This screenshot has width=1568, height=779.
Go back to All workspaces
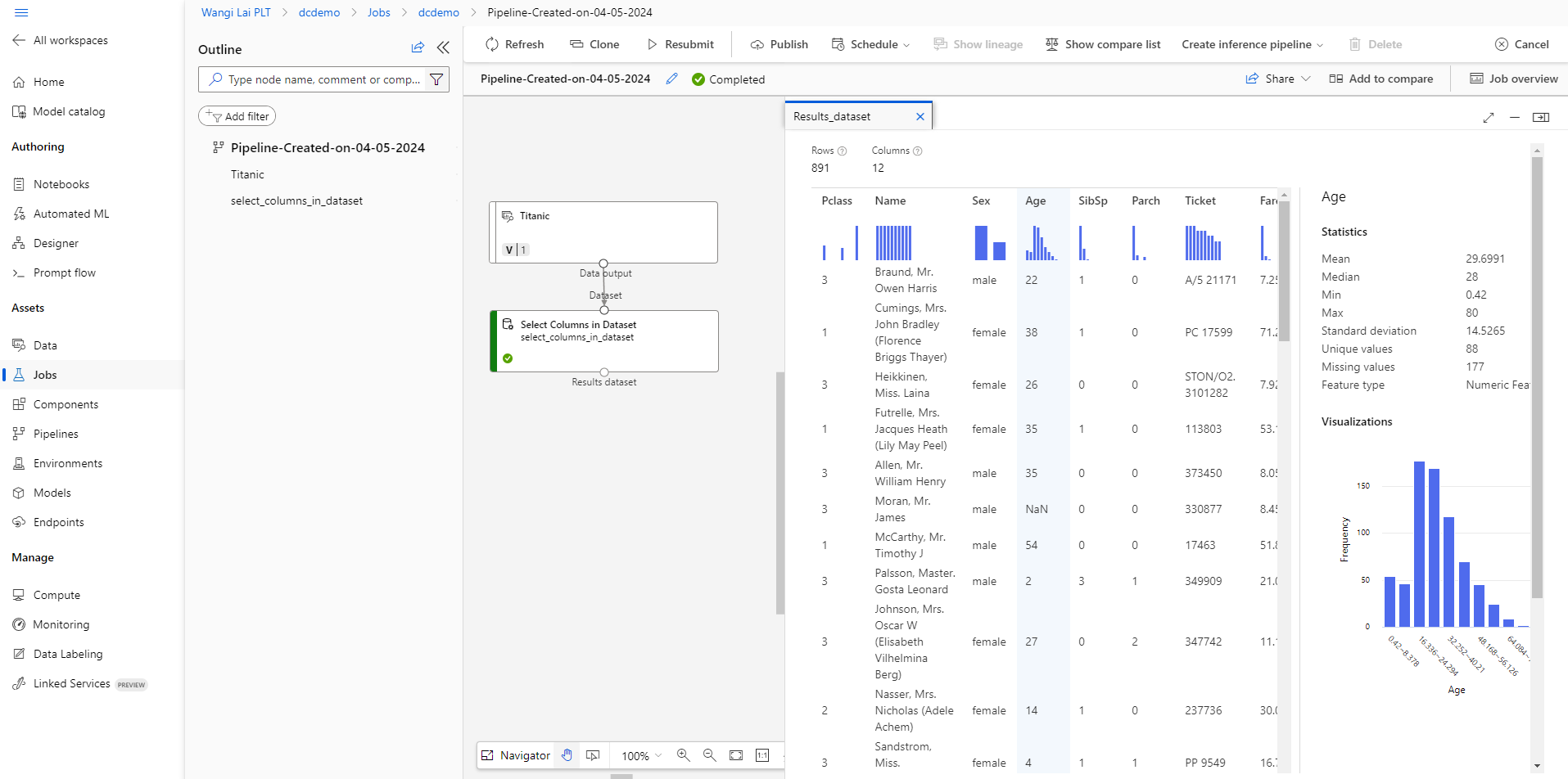click(x=61, y=40)
